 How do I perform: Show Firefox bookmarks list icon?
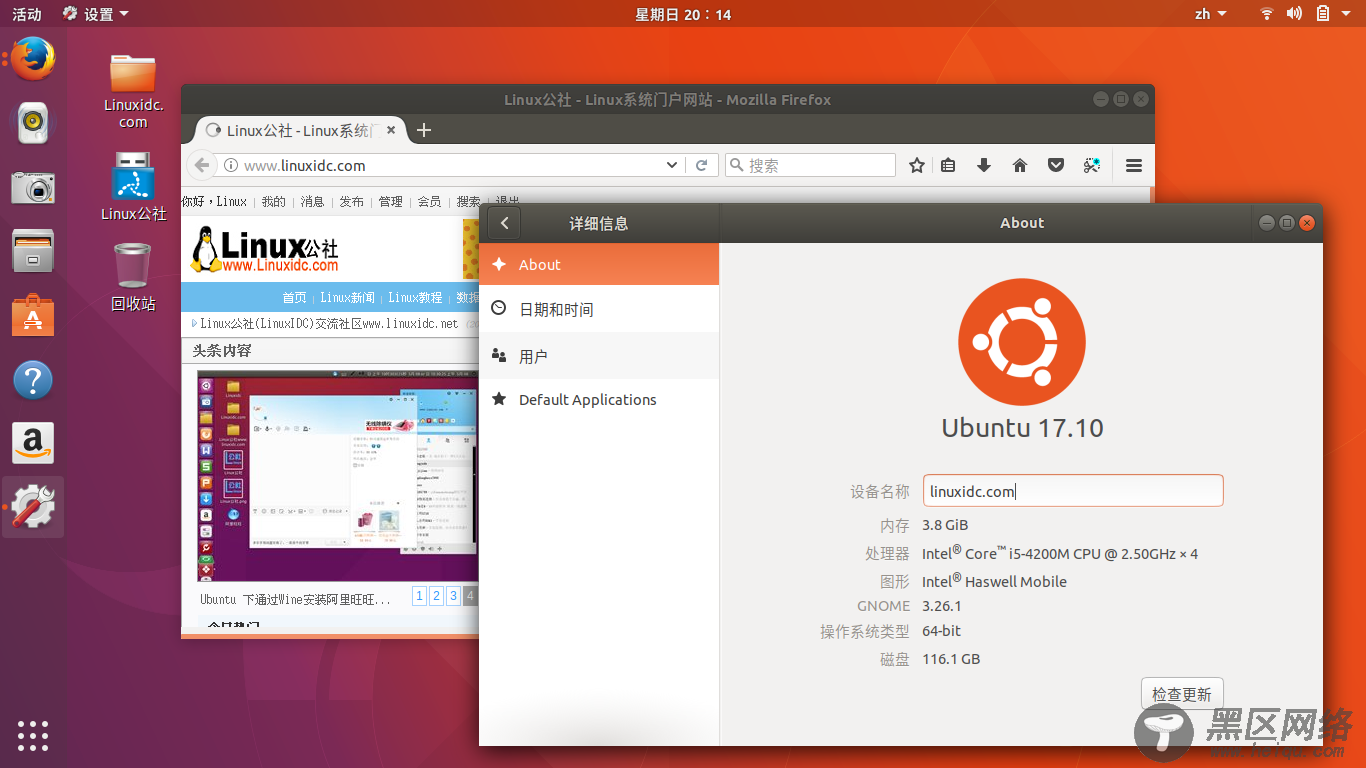tap(949, 165)
